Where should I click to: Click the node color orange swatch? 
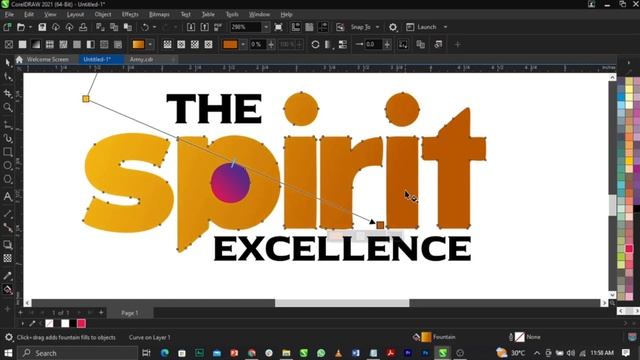(230, 44)
